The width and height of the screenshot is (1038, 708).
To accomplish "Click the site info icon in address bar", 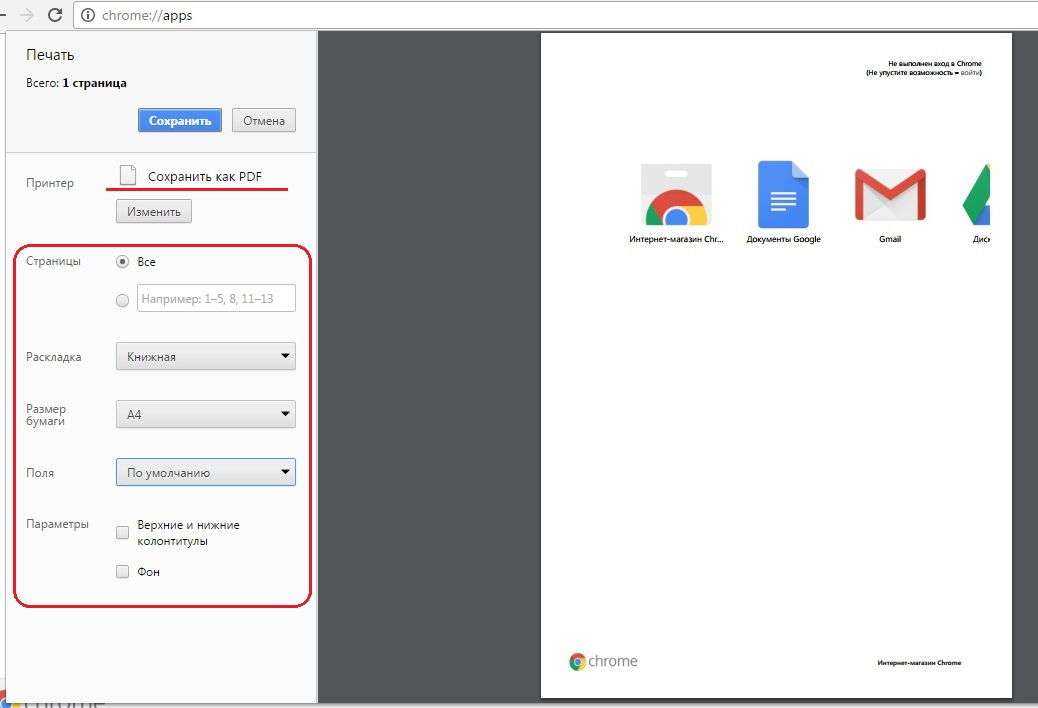I will pyautogui.click(x=88, y=15).
